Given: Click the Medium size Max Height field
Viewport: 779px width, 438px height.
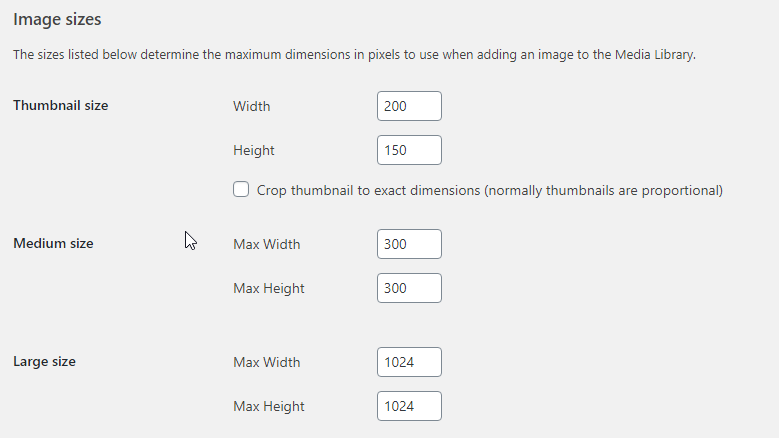Looking at the screenshot, I should pyautogui.click(x=409, y=288).
